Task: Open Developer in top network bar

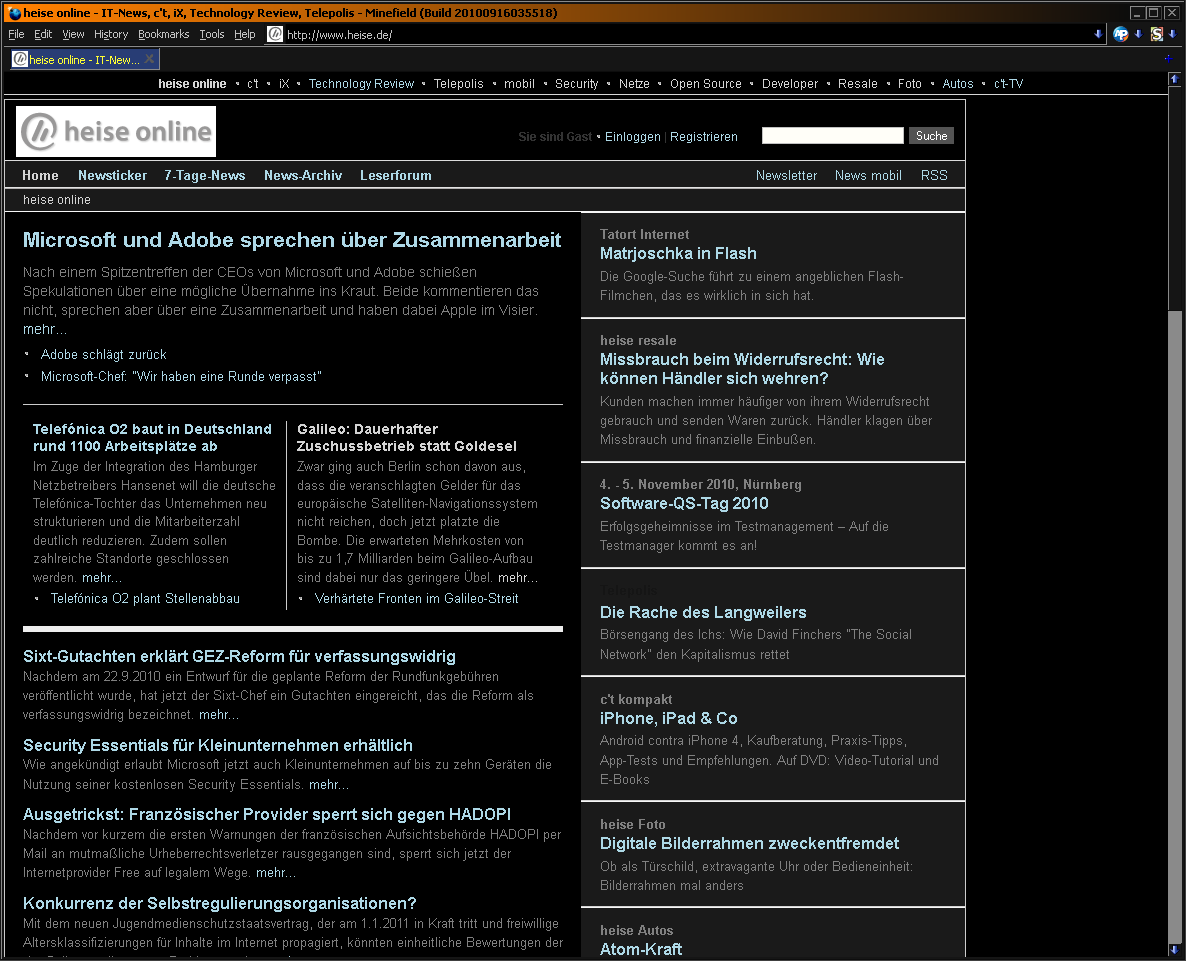Action: 790,84
